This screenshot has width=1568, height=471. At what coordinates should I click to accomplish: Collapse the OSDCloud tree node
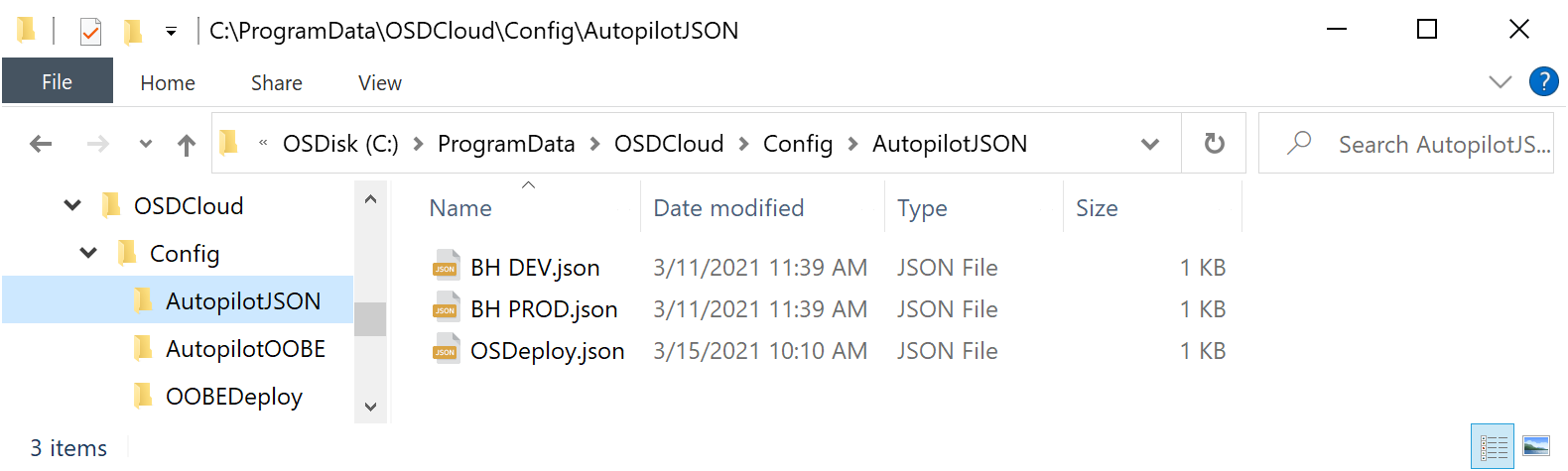pyautogui.click(x=72, y=206)
